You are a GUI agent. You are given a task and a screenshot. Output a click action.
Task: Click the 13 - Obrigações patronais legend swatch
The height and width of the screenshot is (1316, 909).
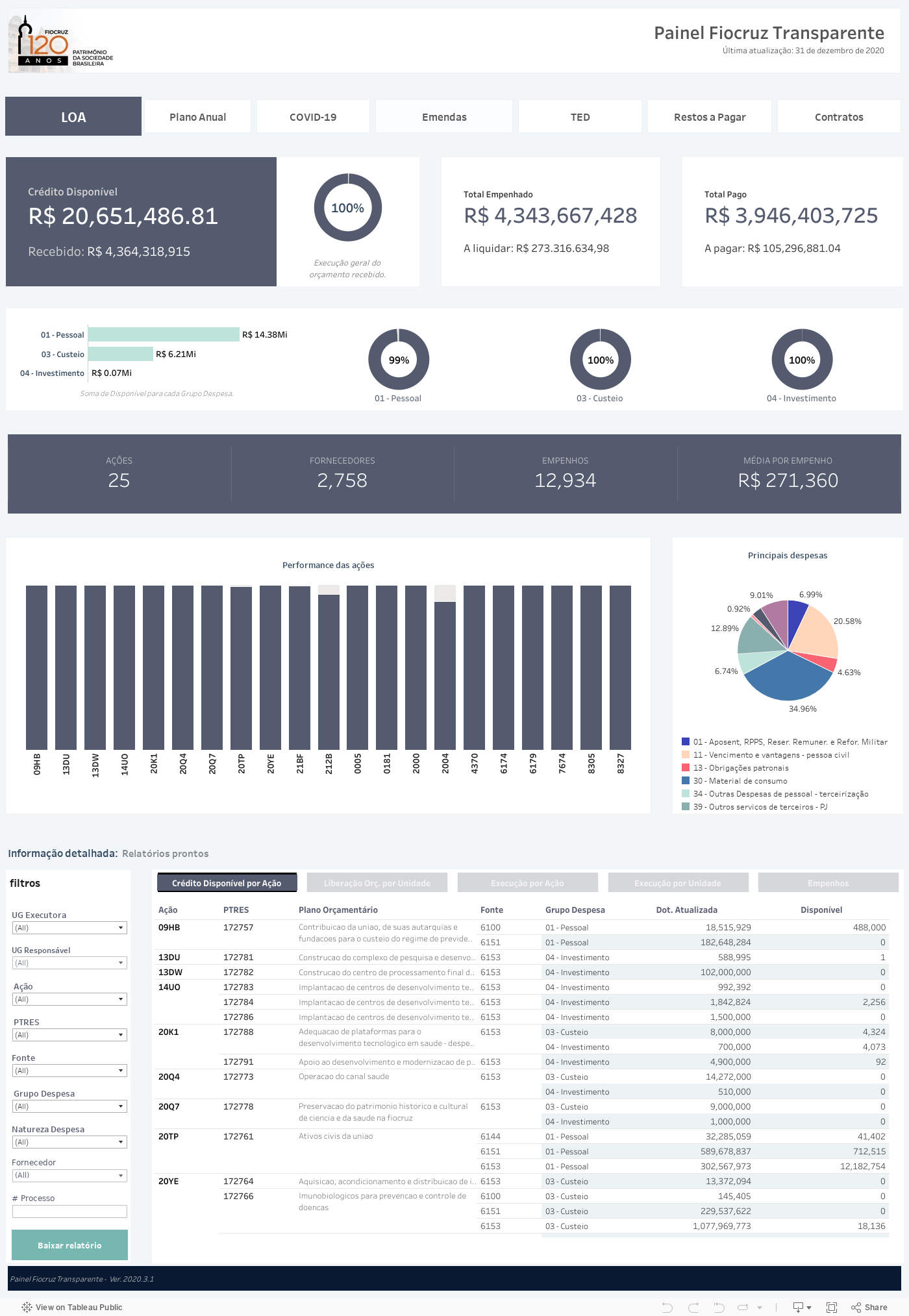click(686, 767)
